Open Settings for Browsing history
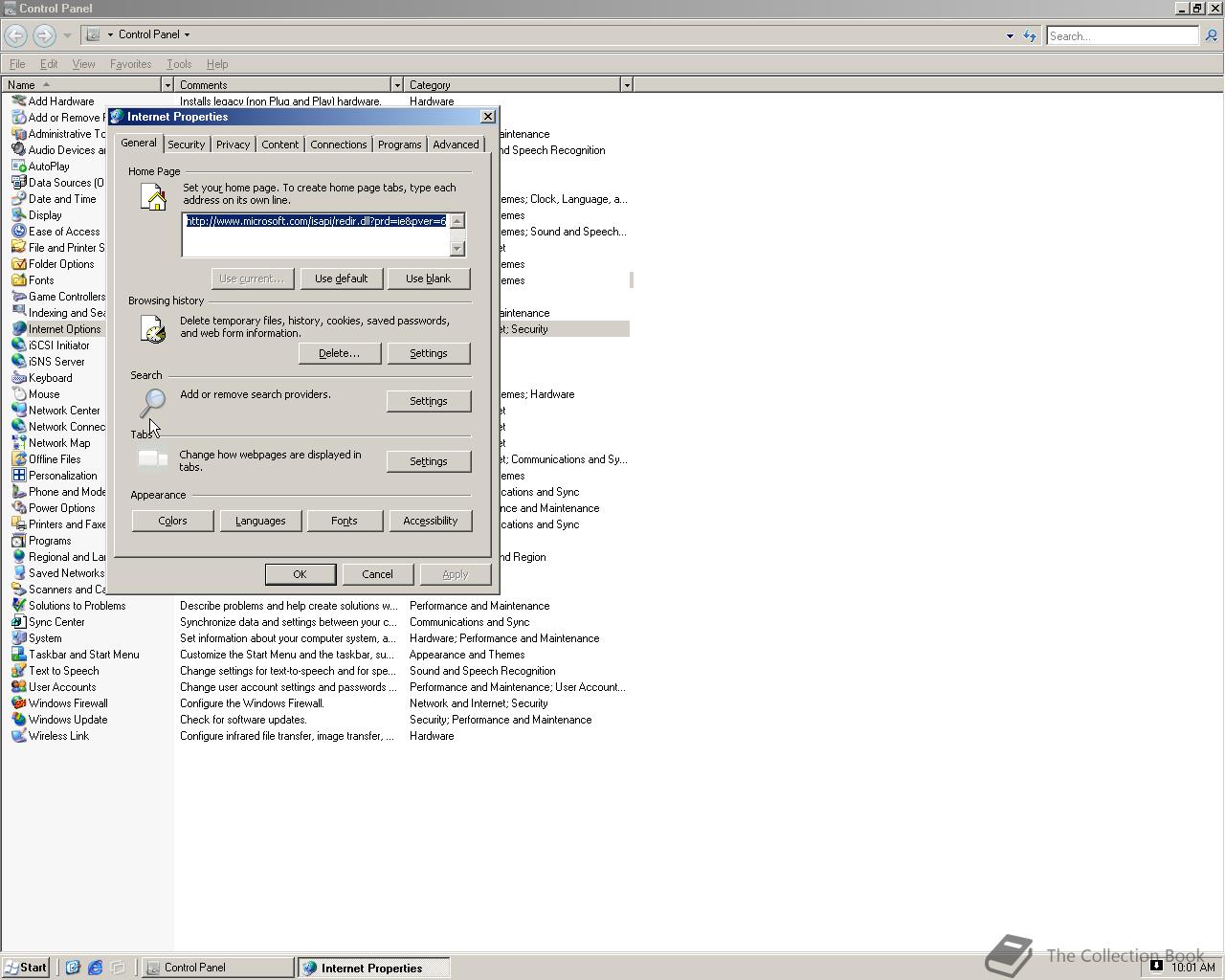Screen dimensions: 1225x980 point(428,353)
